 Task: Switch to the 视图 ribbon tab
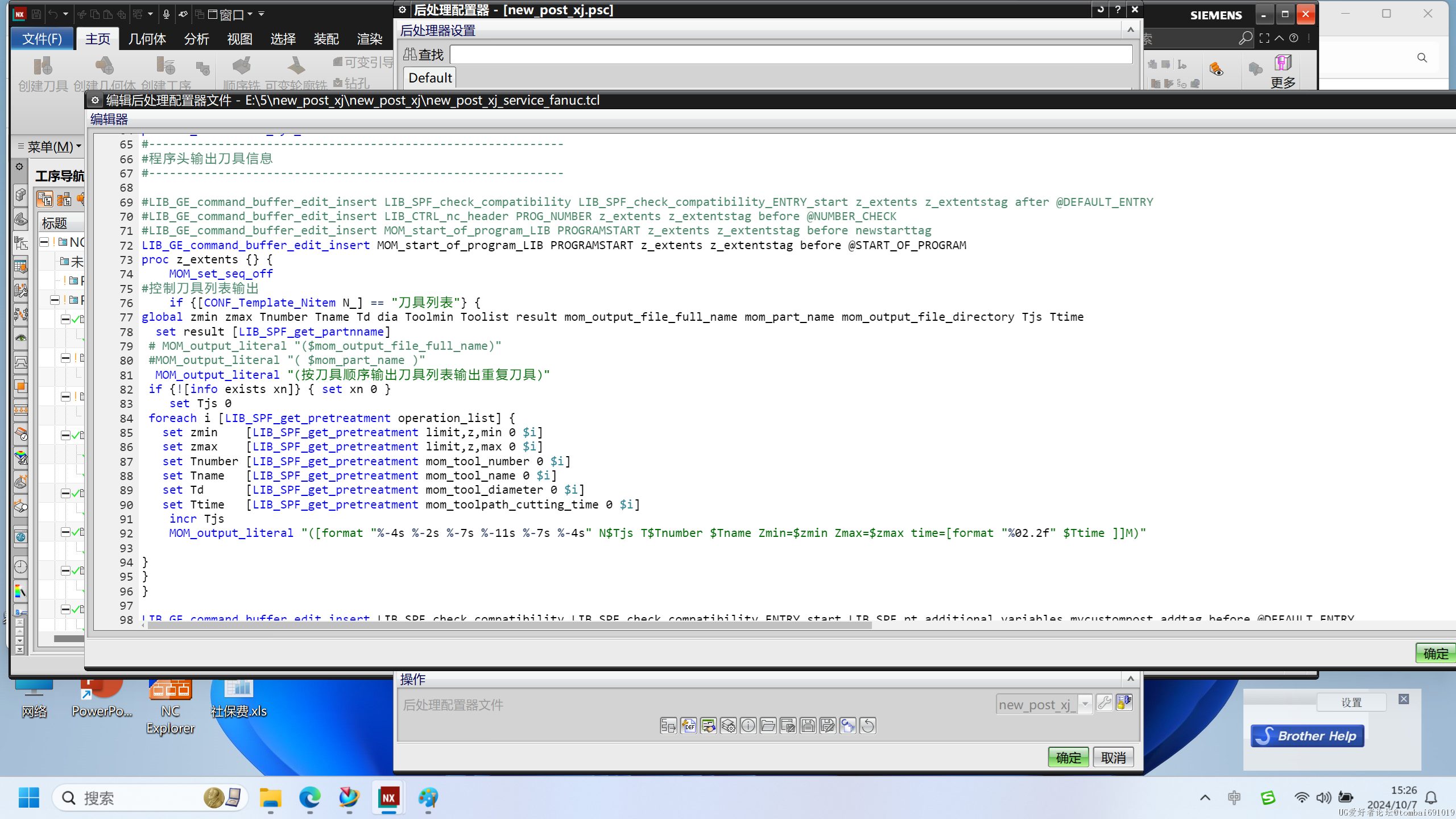pyautogui.click(x=239, y=39)
